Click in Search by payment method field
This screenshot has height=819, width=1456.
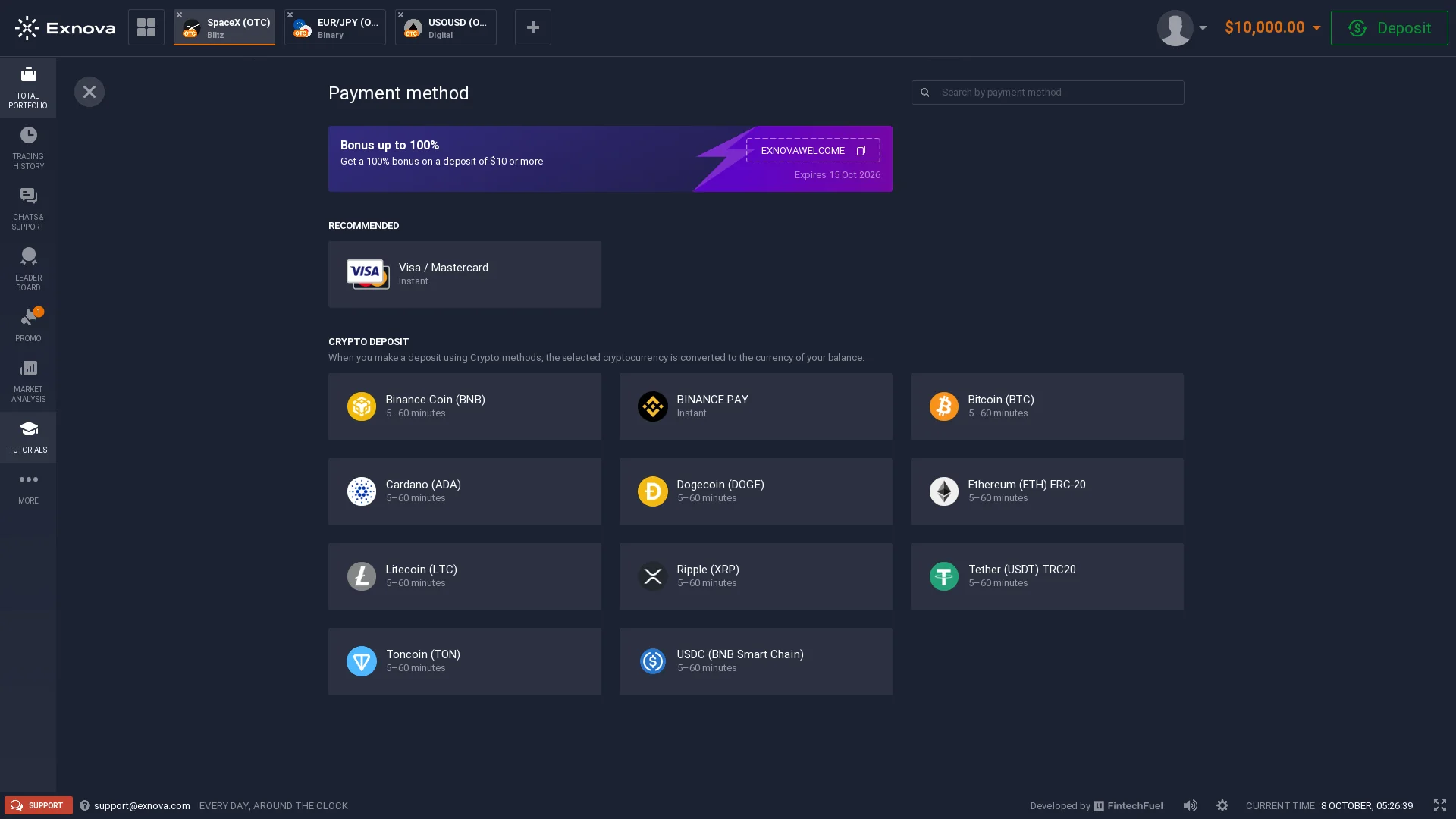click(1047, 93)
